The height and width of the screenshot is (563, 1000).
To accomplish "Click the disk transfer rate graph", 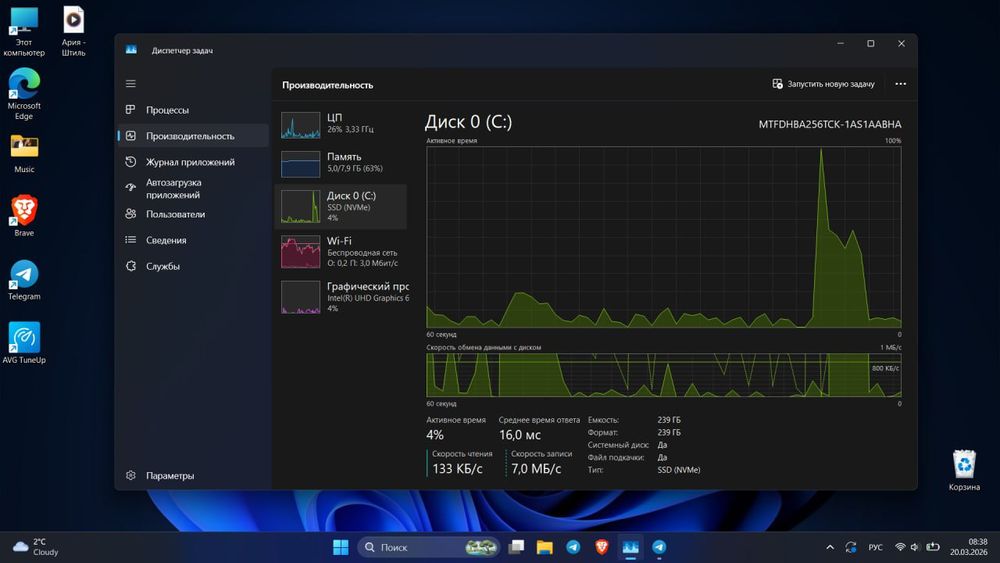I will (664, 376).
